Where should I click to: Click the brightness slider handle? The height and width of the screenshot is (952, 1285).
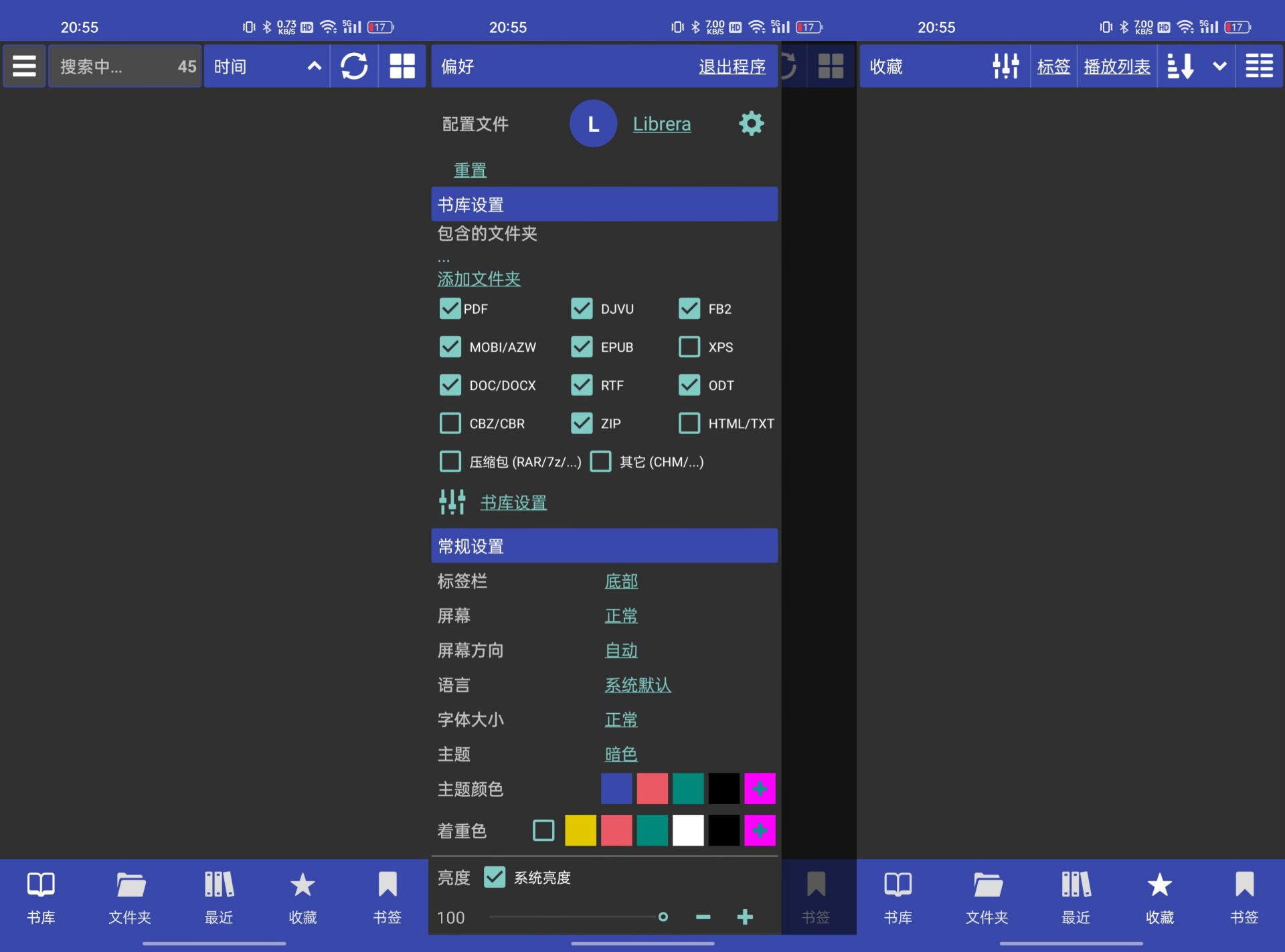[663, 917]
